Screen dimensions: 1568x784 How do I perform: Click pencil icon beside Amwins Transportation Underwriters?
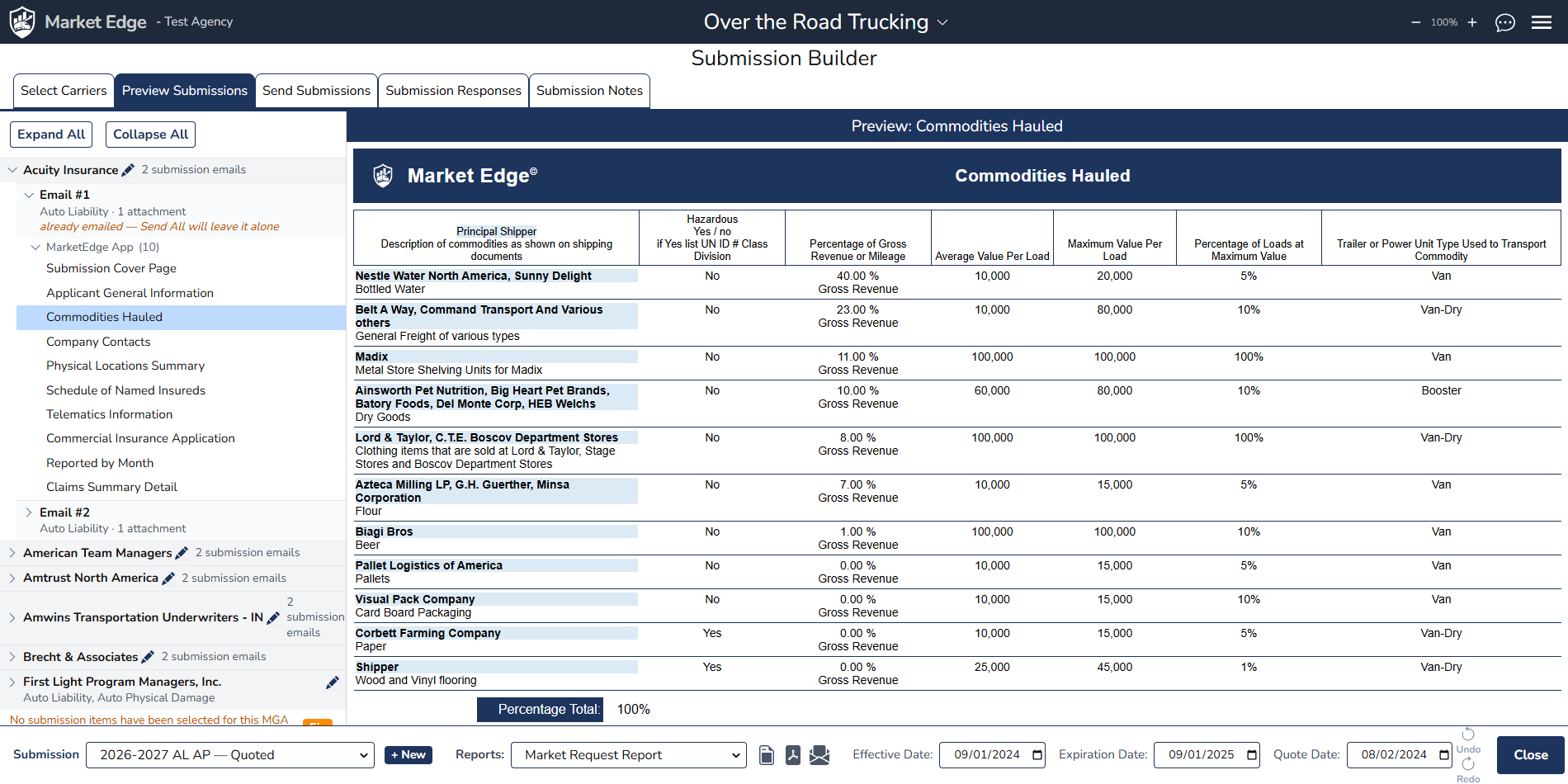click(x=273, y=618)
